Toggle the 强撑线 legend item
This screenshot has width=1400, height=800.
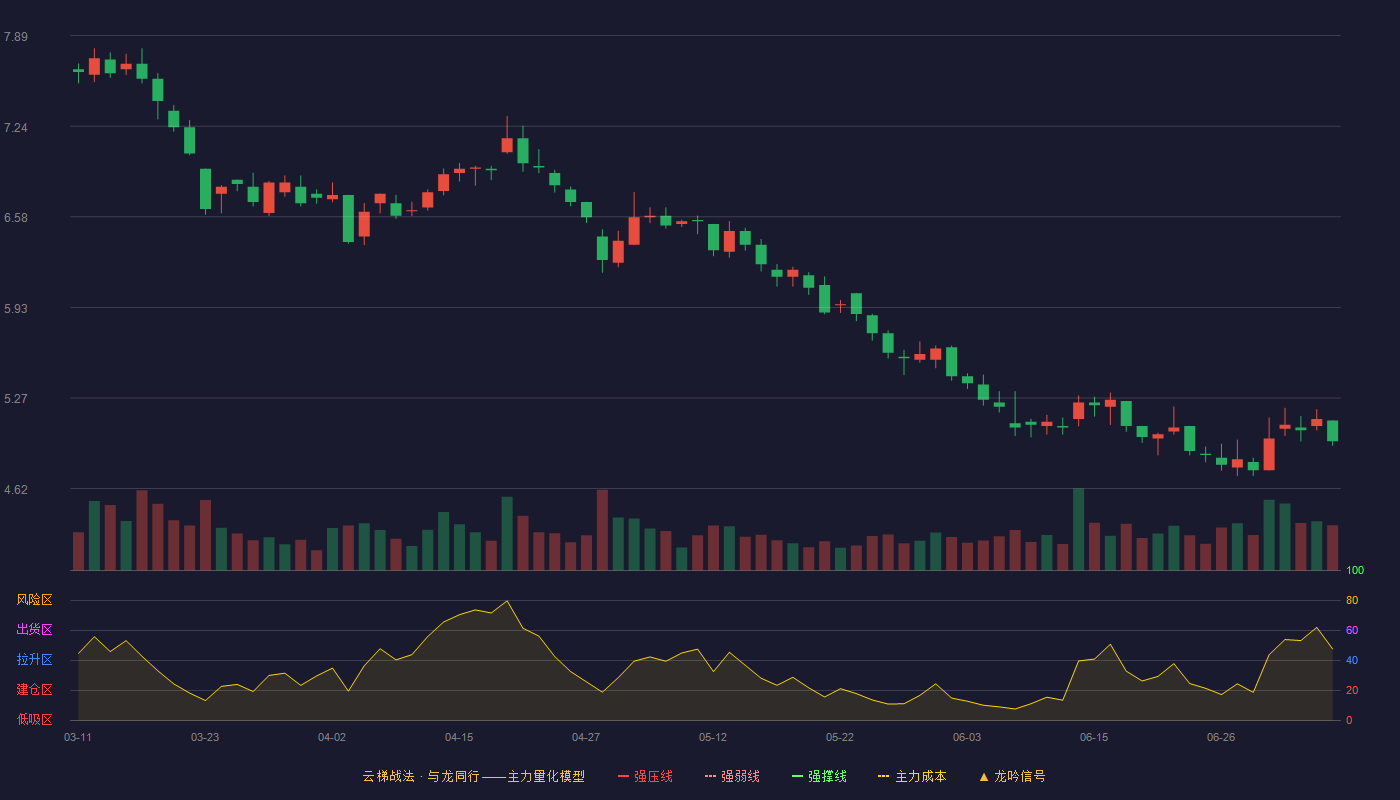pyautogui.click(x=819, y=776)
